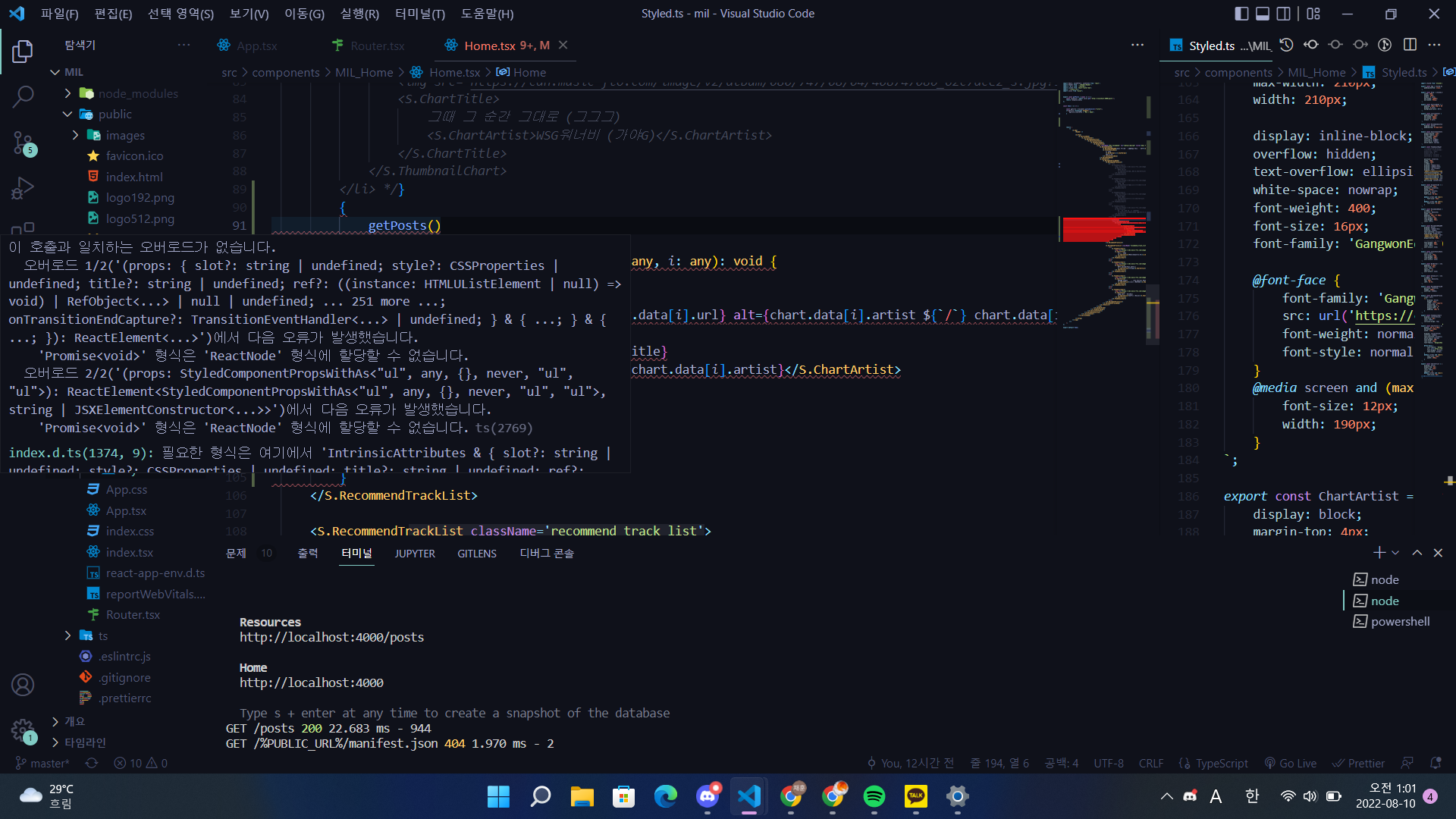
Task: Switch to the 문제 problems panel tab
Action: pyautogui.click(x=236, y=553)
